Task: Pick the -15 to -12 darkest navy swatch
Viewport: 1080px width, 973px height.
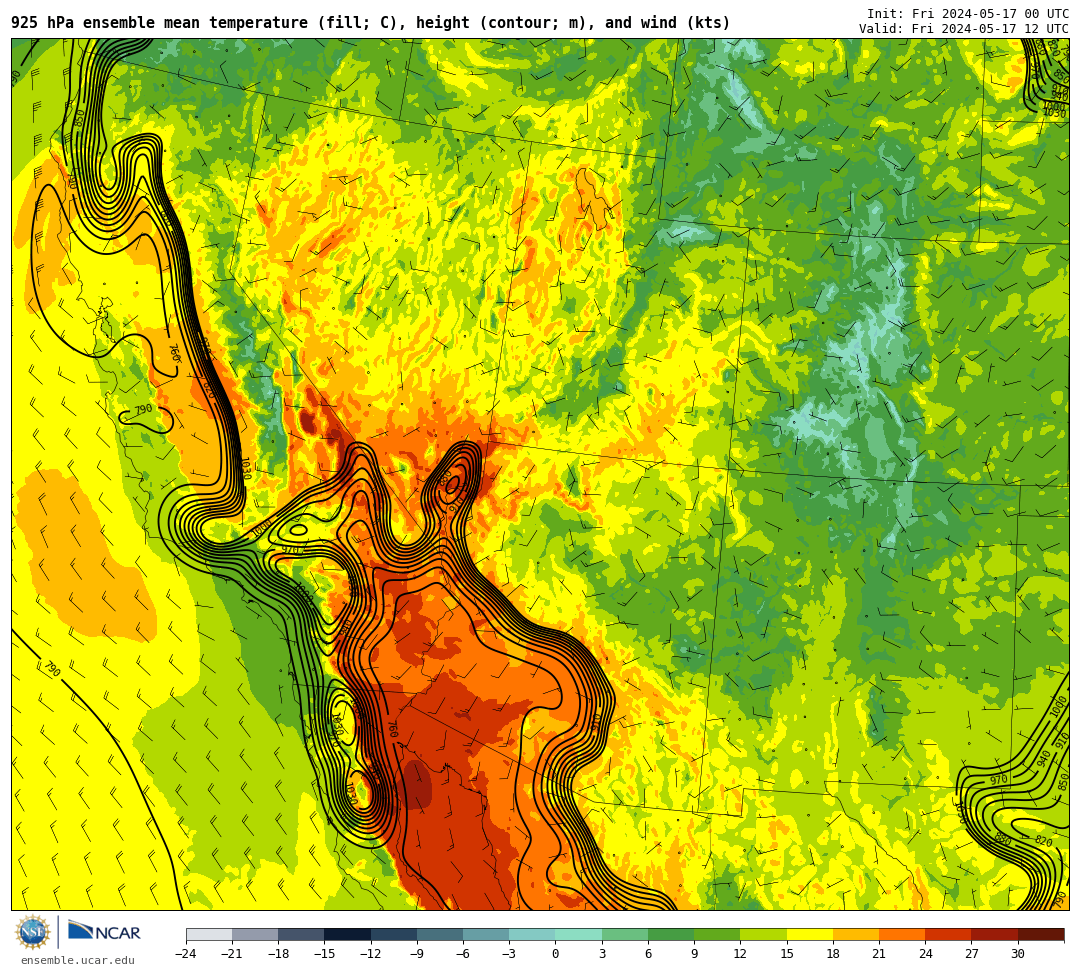Action: click(x=348, y=934)
